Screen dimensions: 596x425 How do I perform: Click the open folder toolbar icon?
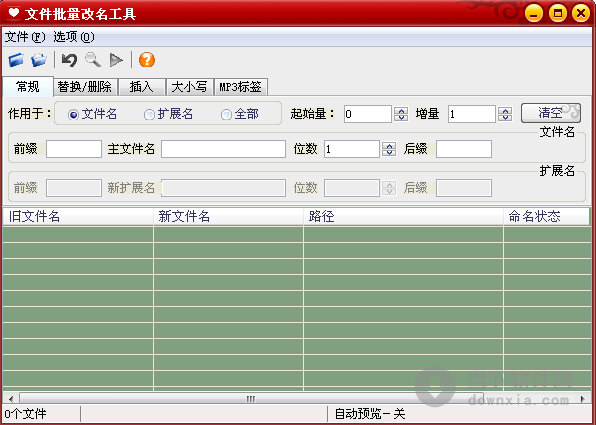39,60
